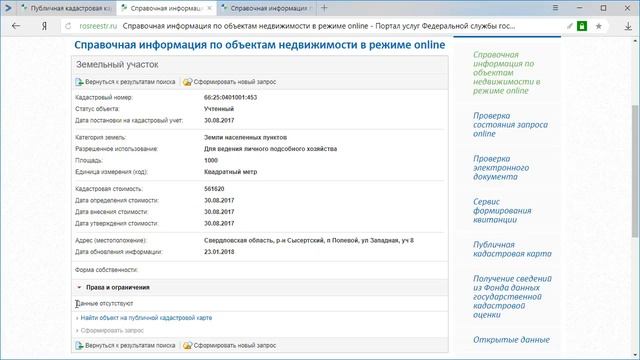Click the cadastral value 561620
The height and width of the screenshot is (360, 640).
coord(214,189)
